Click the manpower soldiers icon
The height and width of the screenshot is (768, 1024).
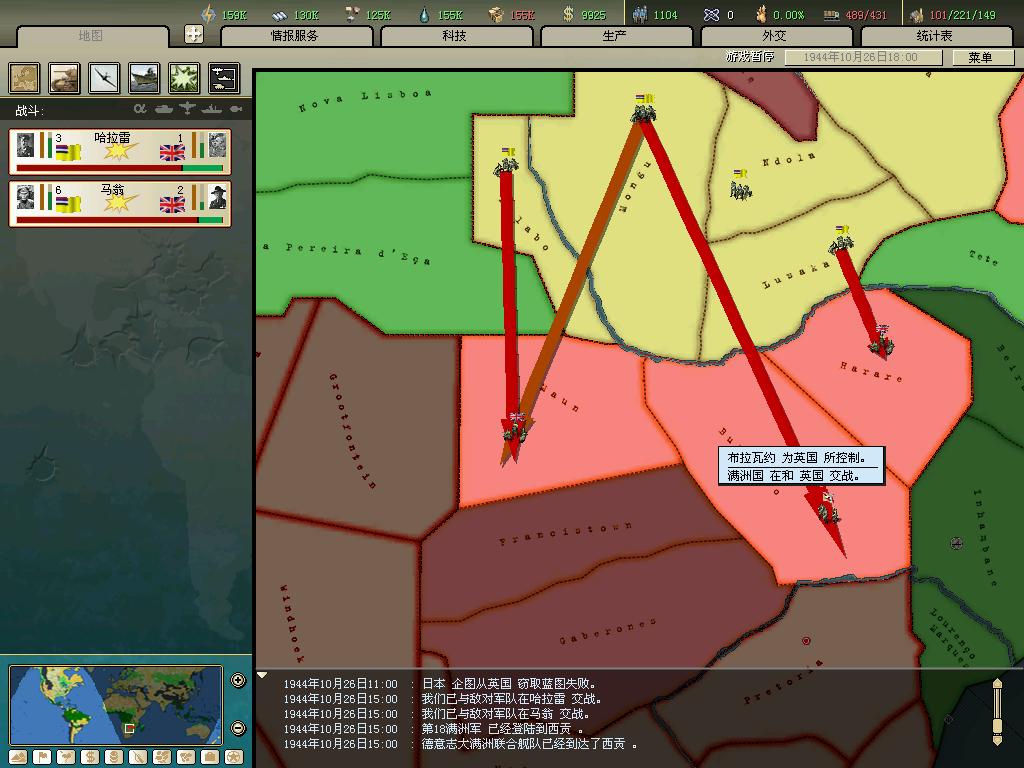pyautogui.click(x=640, y=14)
